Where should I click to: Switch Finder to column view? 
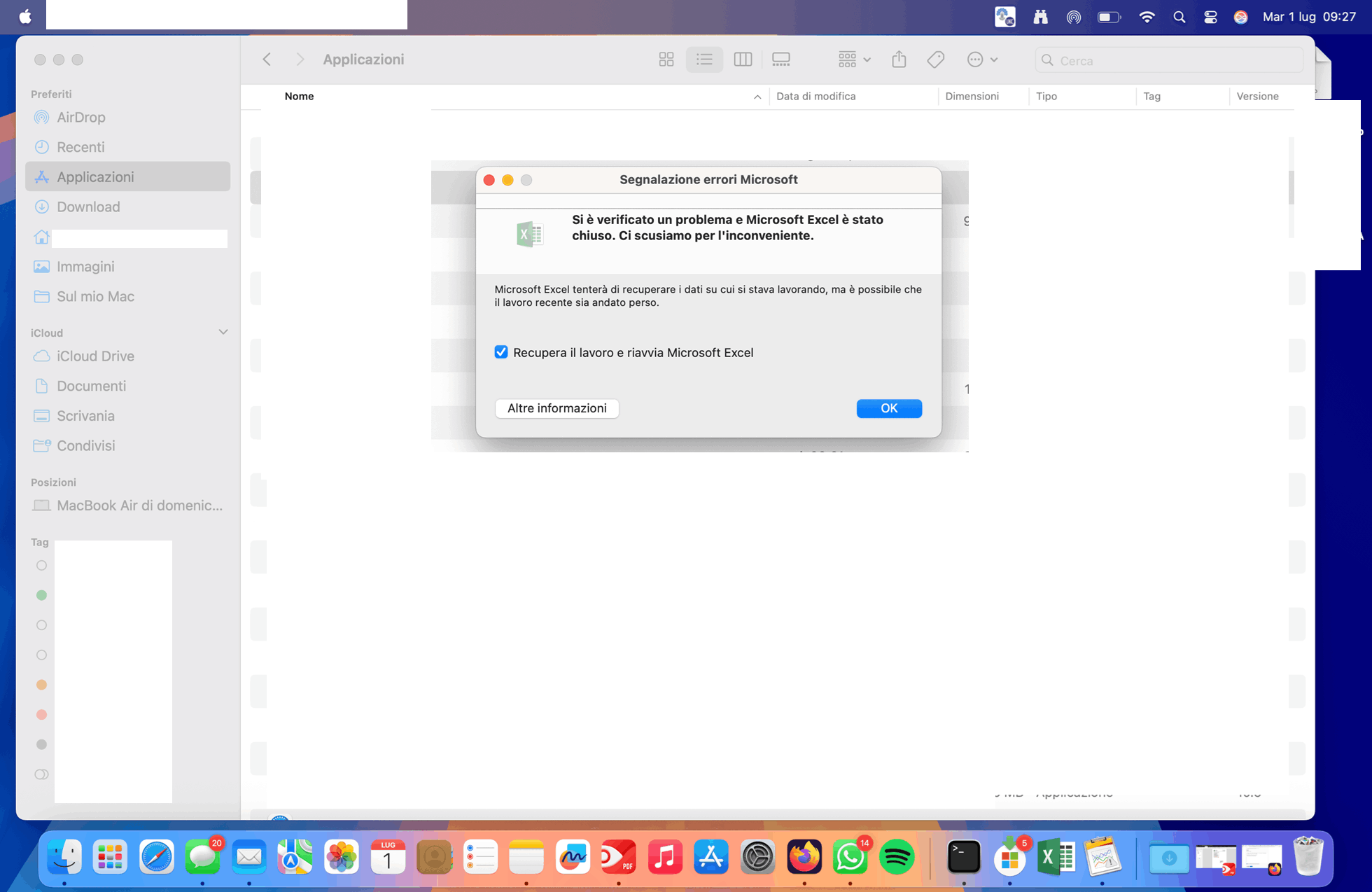pyautogui.click(x=743, y=60)
